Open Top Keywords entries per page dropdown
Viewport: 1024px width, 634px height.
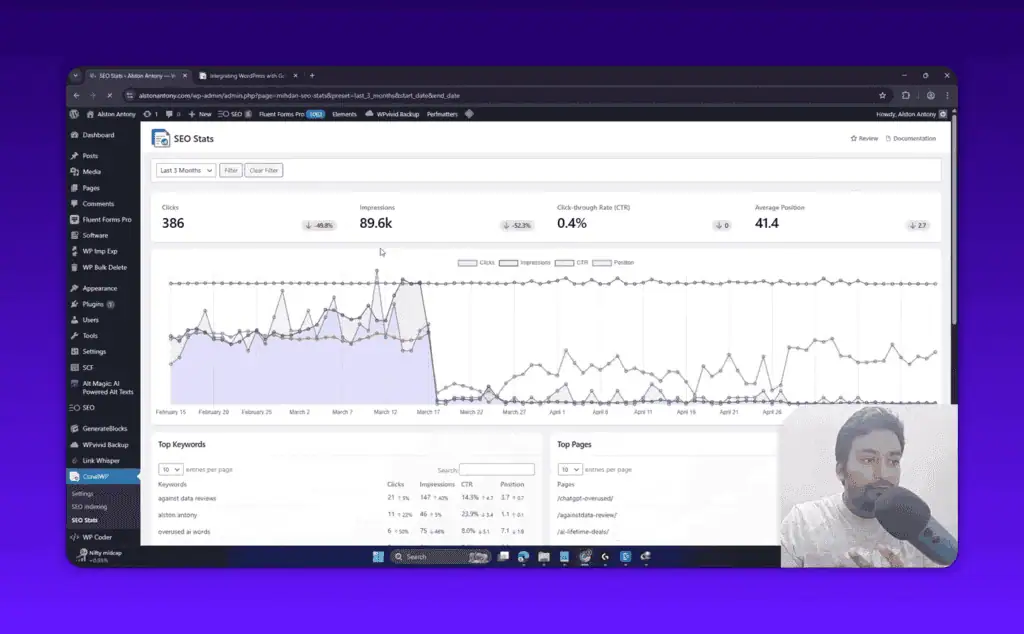click(170, 469)
